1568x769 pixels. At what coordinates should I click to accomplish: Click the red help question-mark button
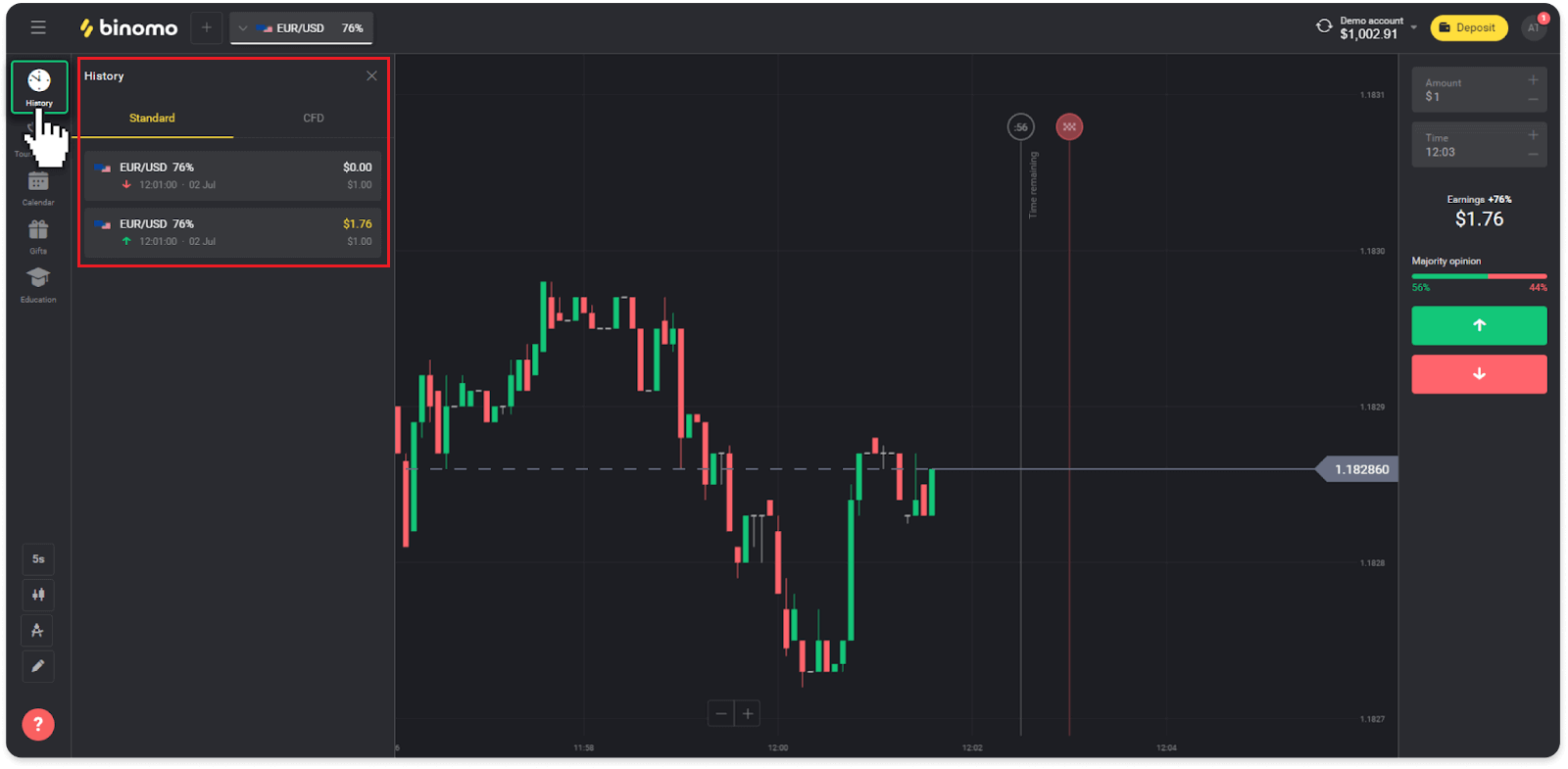click(x=38, y=724)
